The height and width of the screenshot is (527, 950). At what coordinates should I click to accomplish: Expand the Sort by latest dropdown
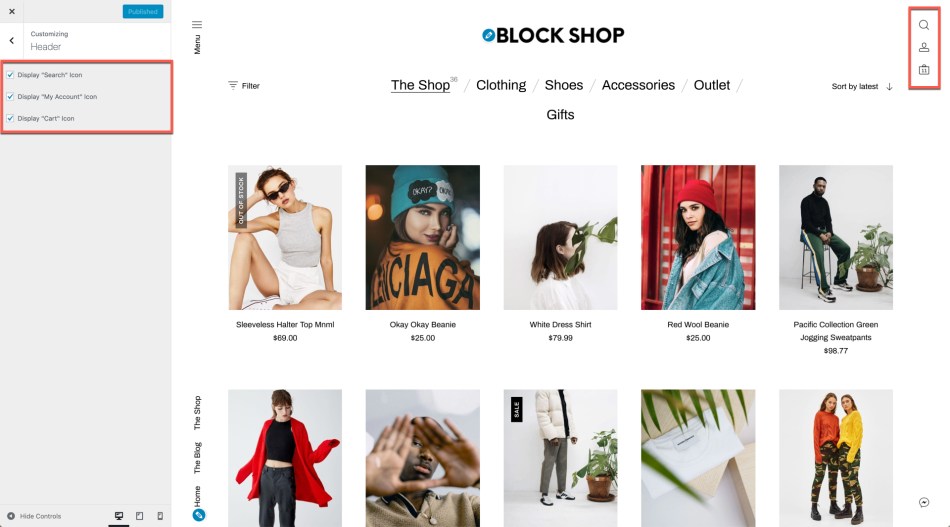[x=862, y=87]
